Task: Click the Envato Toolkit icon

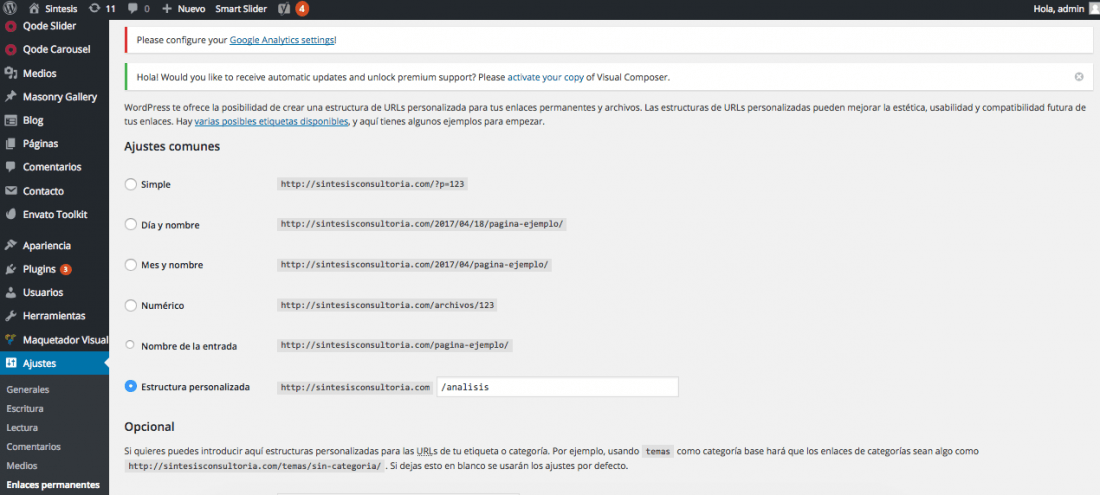Action: [x=11, y=215]
